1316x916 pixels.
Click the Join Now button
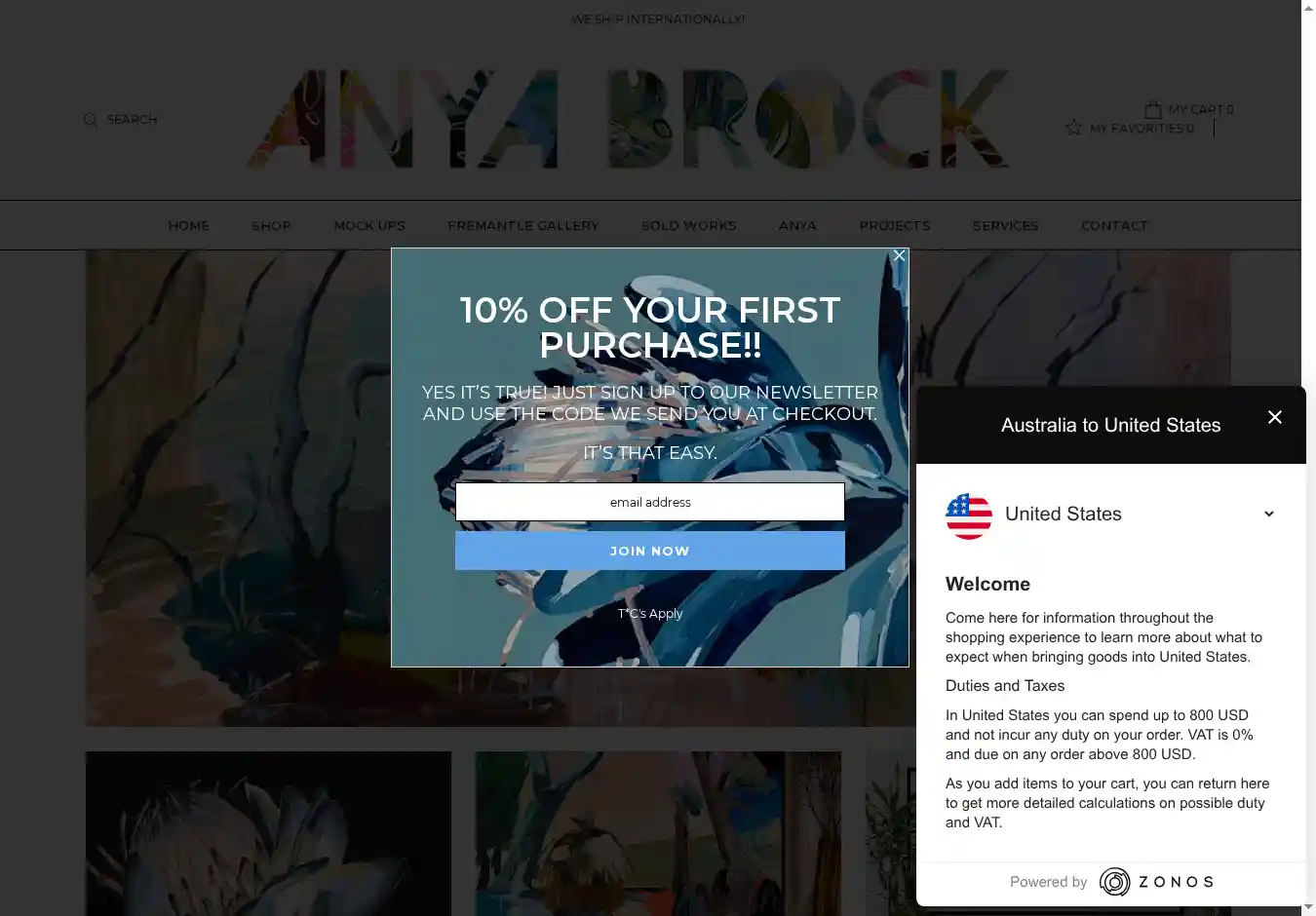(x=650, y=551)
